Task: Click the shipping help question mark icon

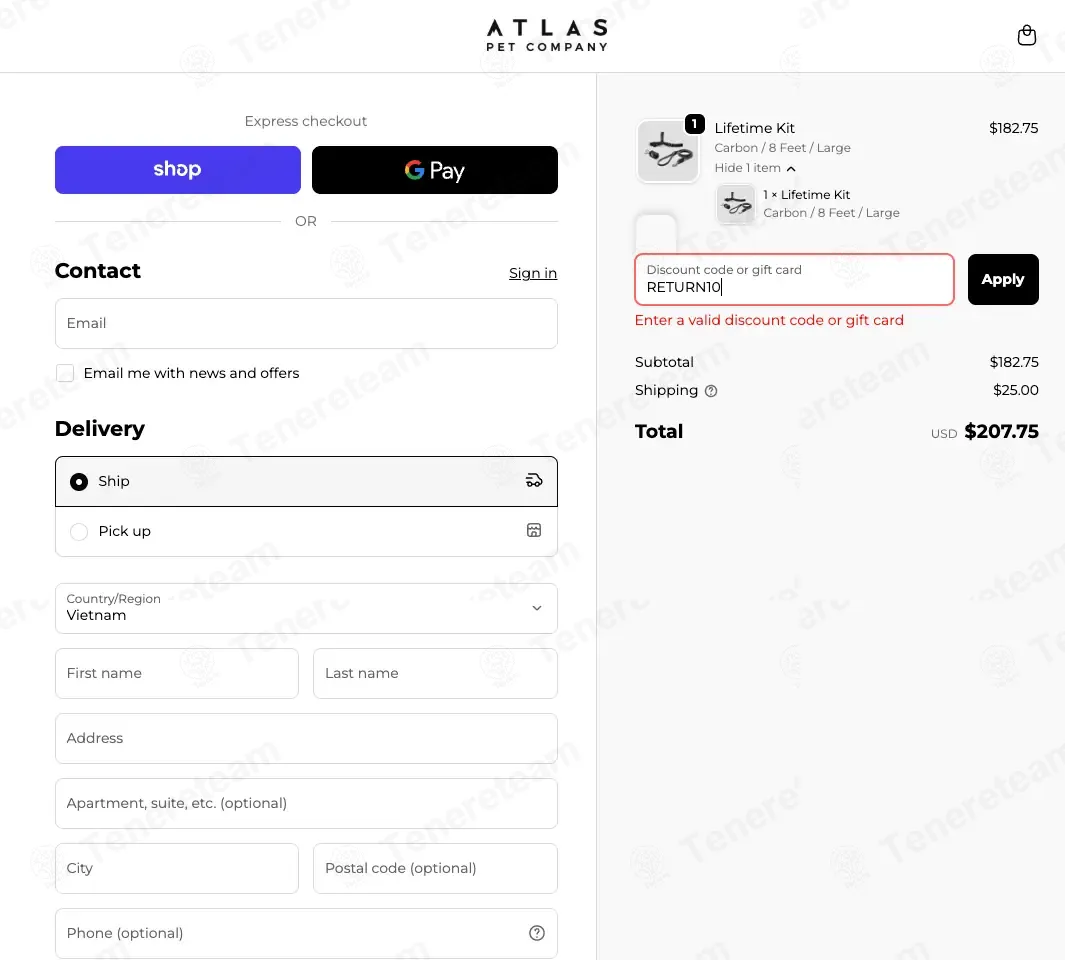Action: click(710, 391)
